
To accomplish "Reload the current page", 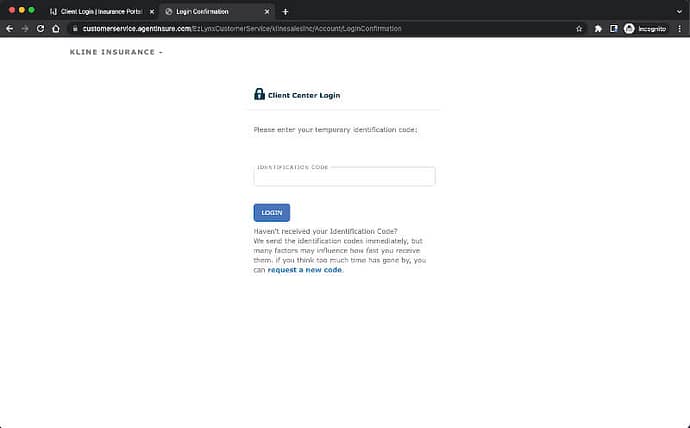I will (x=41, y=29).
